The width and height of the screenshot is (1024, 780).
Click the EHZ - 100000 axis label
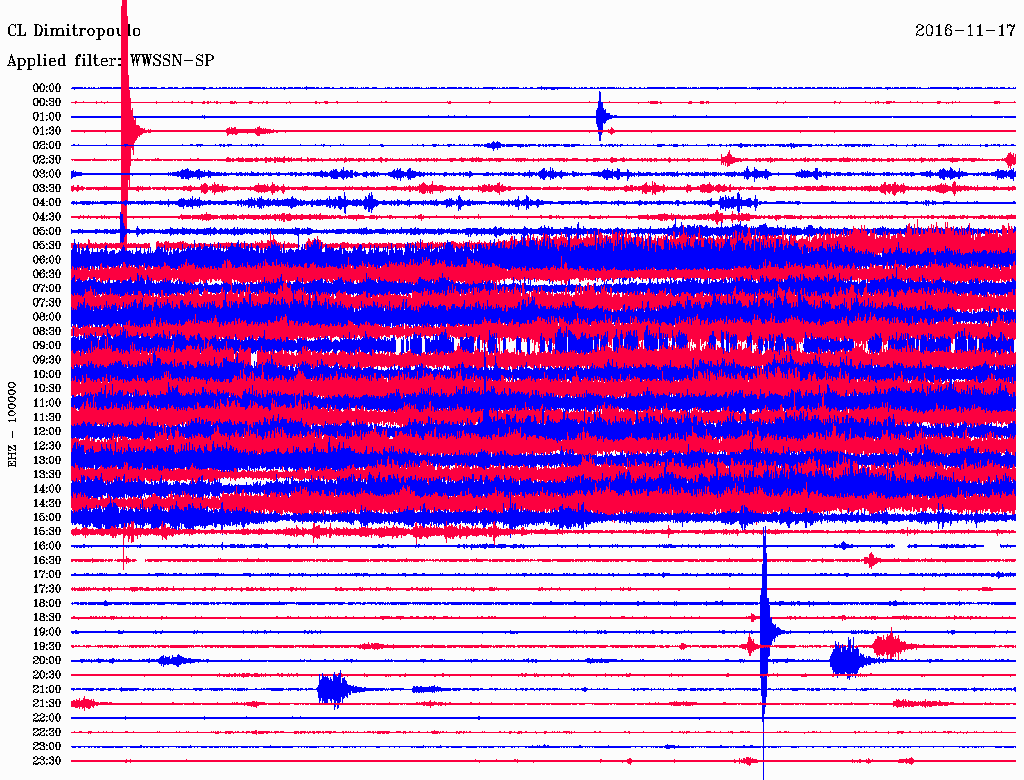click(x=12, y=425)
